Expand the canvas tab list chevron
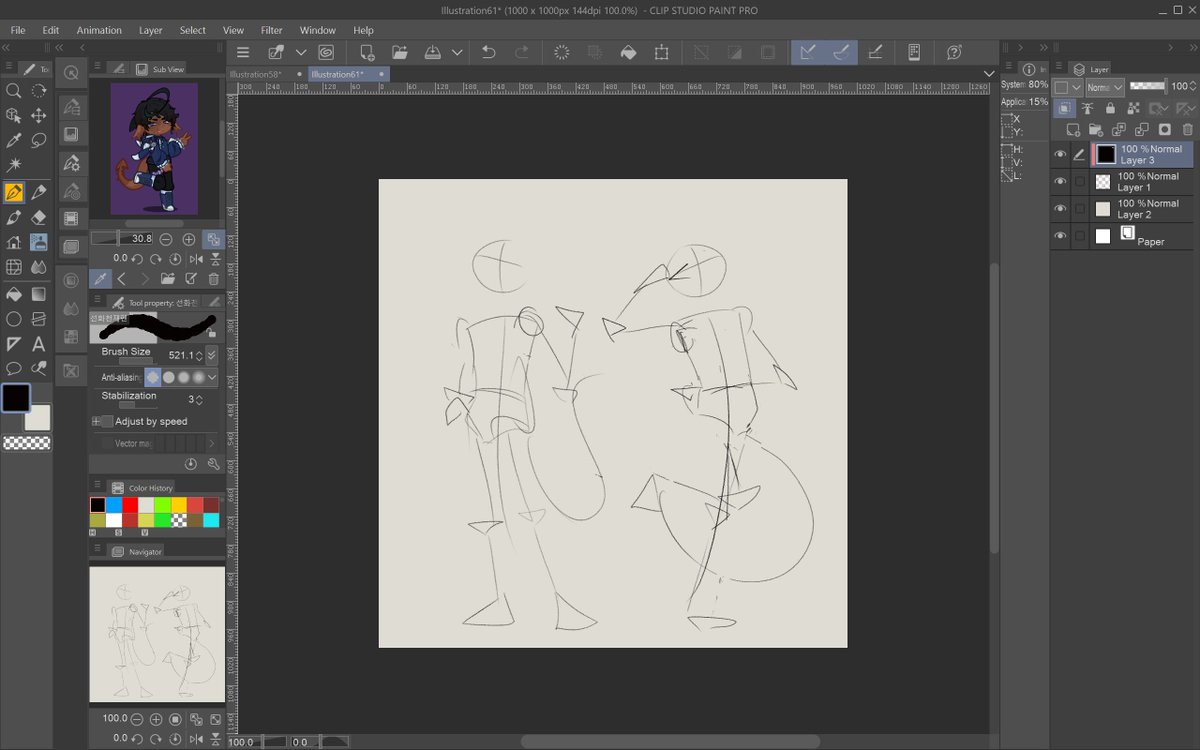 989,74
